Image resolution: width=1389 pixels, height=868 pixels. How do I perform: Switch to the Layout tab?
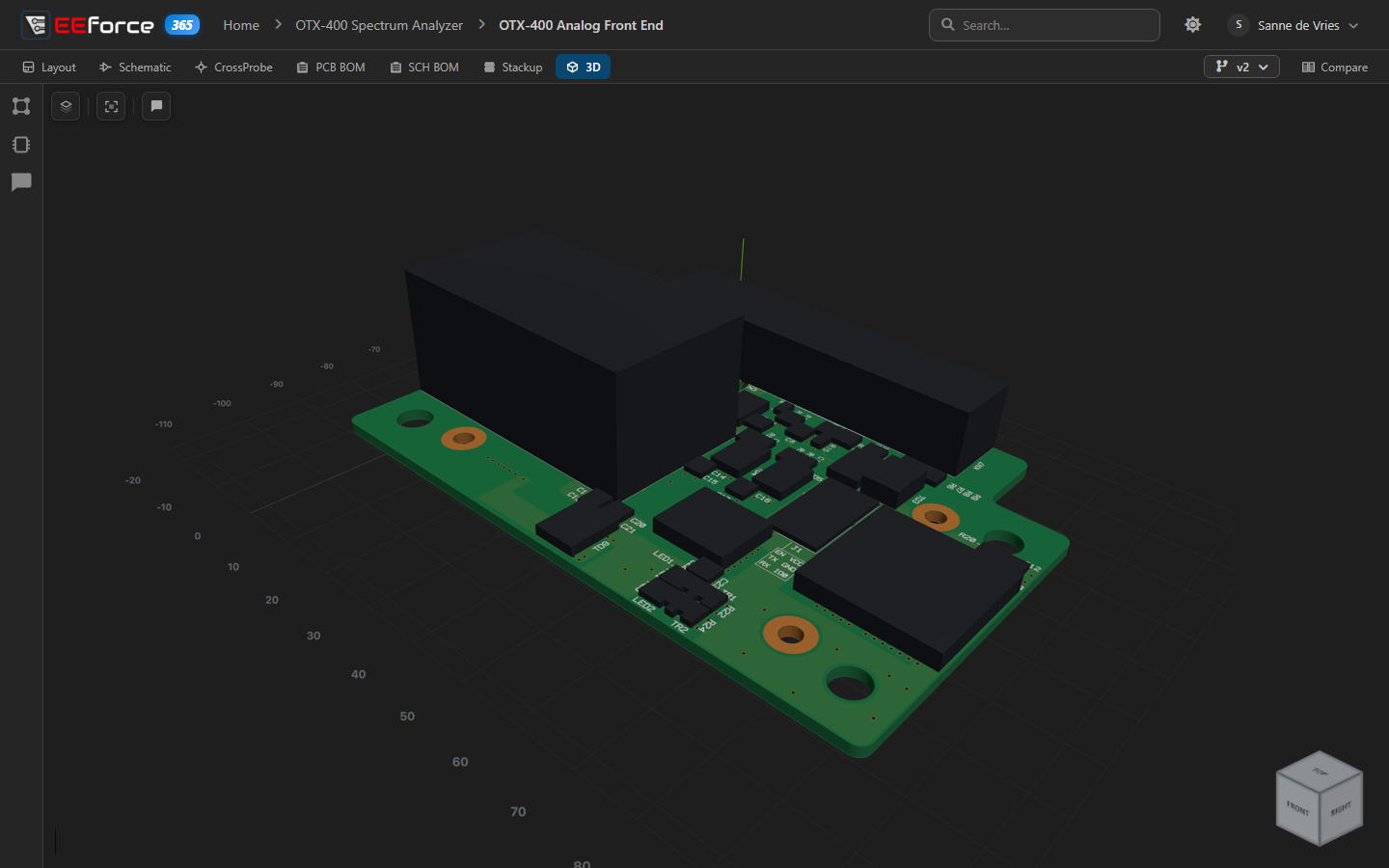pyautogui.click(x=49, y=67)
